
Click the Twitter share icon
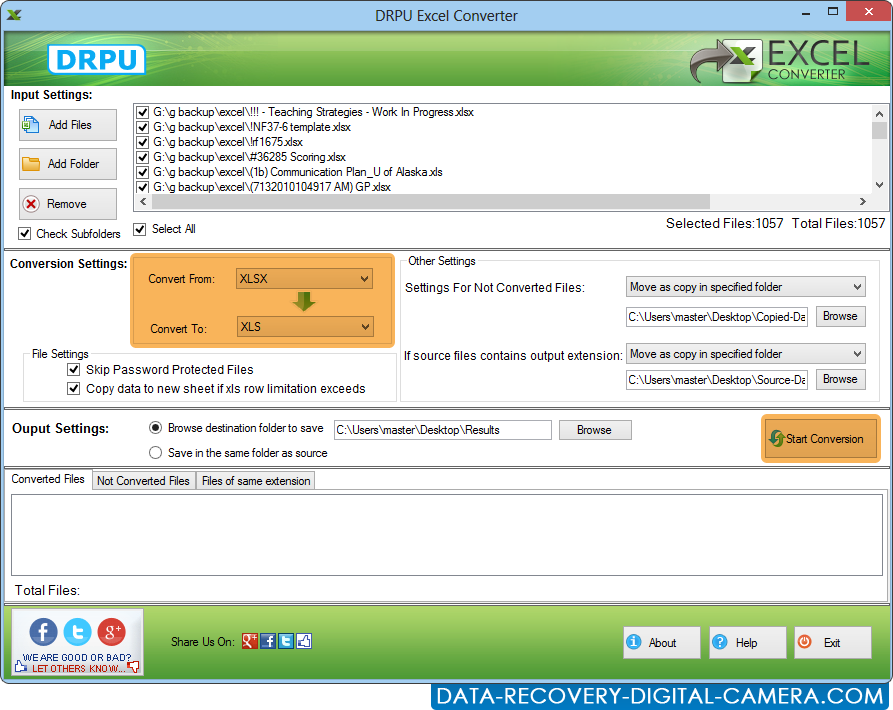click(77, 632)
